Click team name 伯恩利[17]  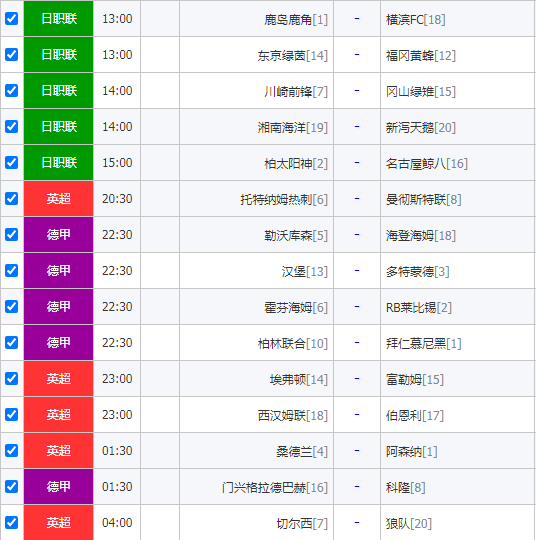(415, 416)
